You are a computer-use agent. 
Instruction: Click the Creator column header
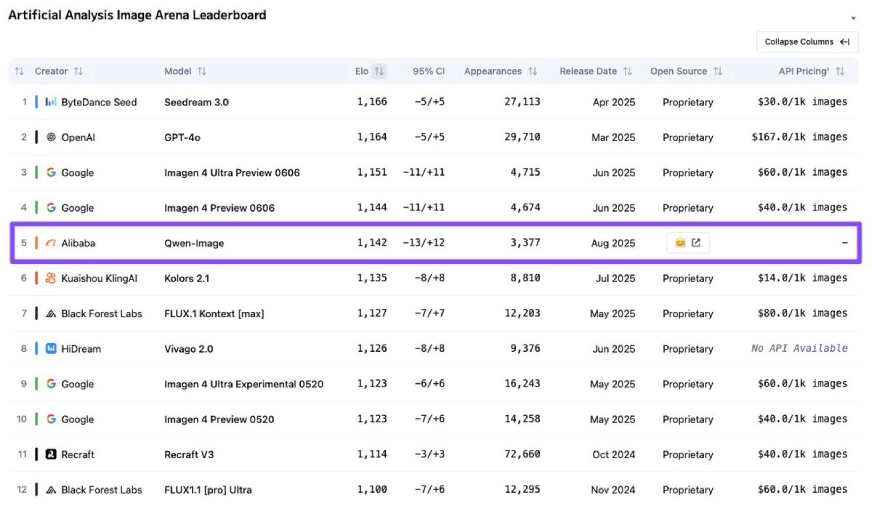coord(51,71)
